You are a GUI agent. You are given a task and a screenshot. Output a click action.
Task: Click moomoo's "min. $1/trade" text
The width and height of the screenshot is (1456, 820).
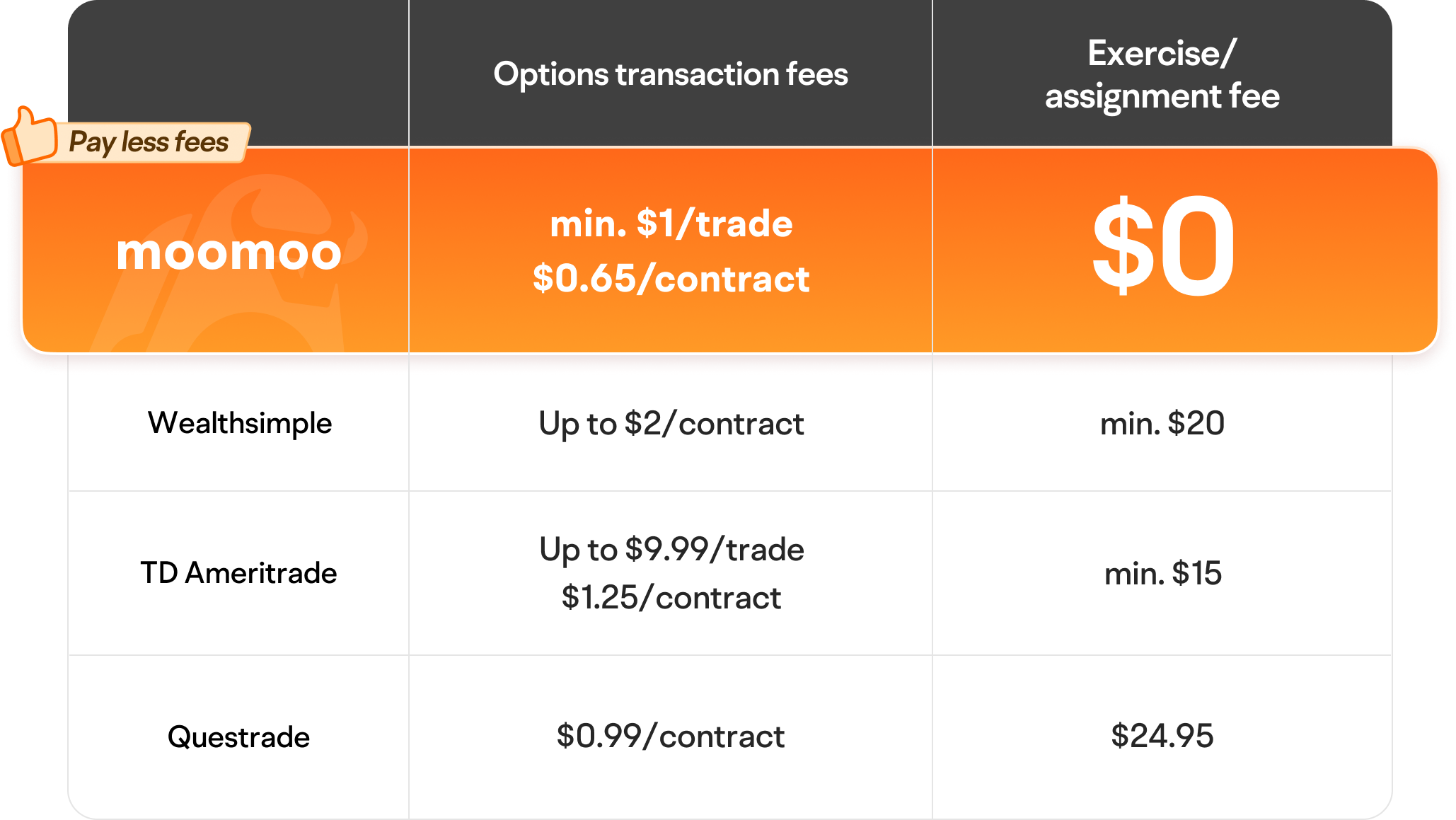671,224
